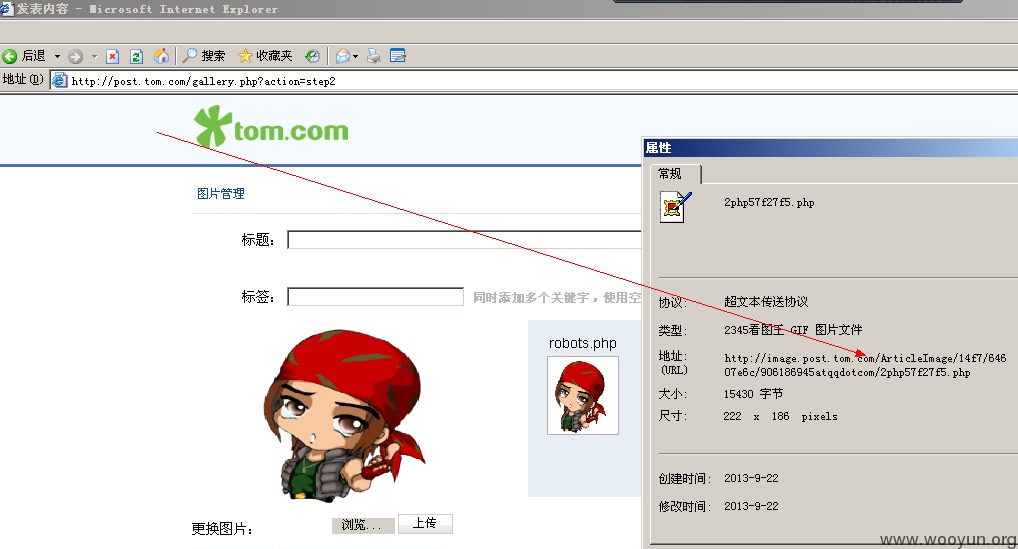The width and height of the screenshot is (1018, 549).
Task: Click the 上传 upload button
Action: [x=425, y=523]
